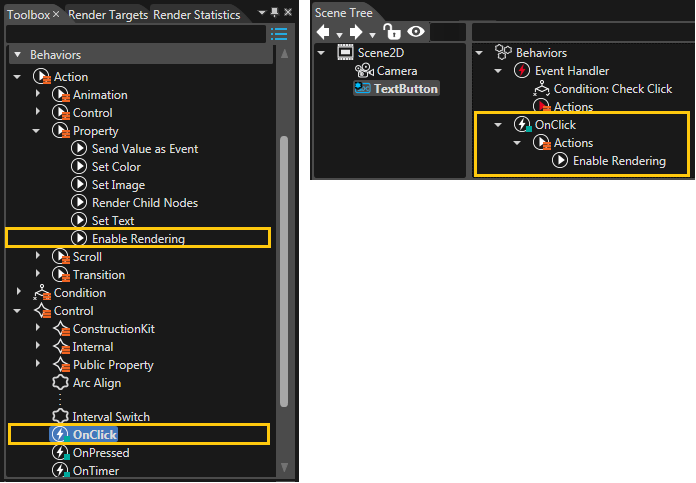
Task: Click the Condition: Check Click icon
Action: pyautogui.click(x=542, y=89)
